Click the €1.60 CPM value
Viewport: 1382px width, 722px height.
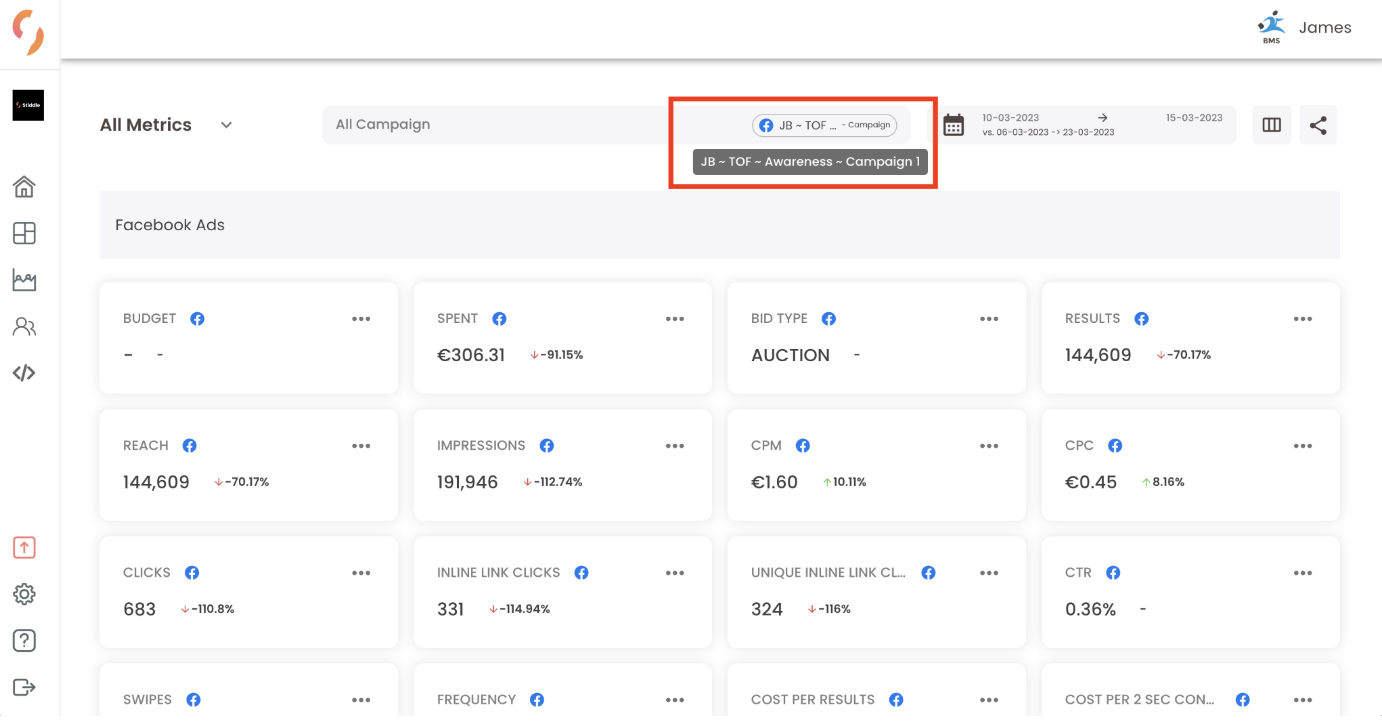click(x=774, y=482)
